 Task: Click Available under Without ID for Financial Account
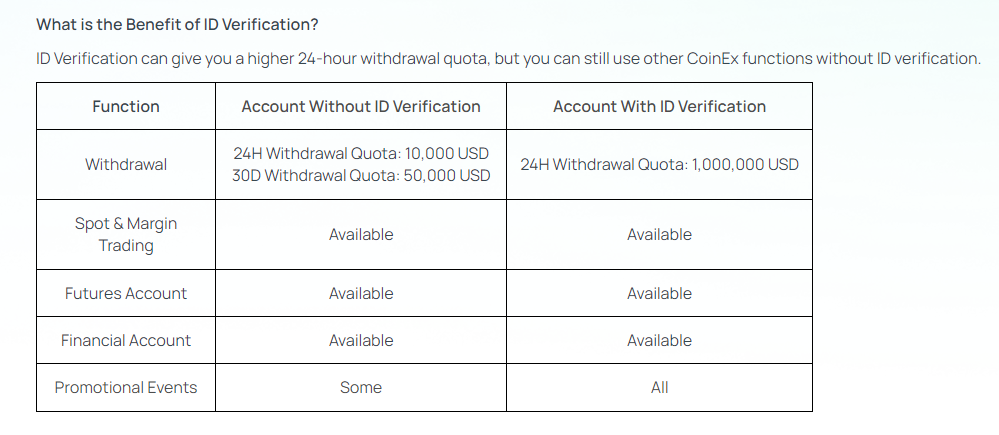coord(361,341)
